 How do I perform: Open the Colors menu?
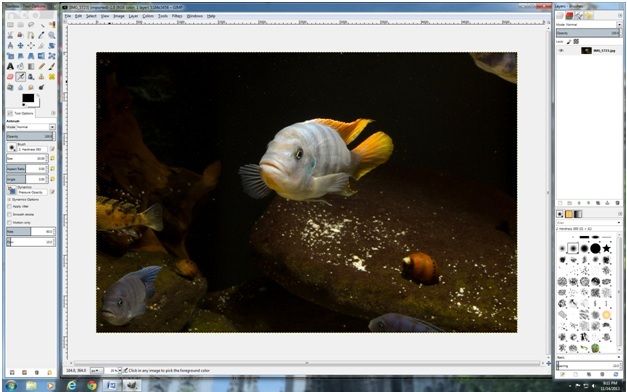click(x=148, y=16)
